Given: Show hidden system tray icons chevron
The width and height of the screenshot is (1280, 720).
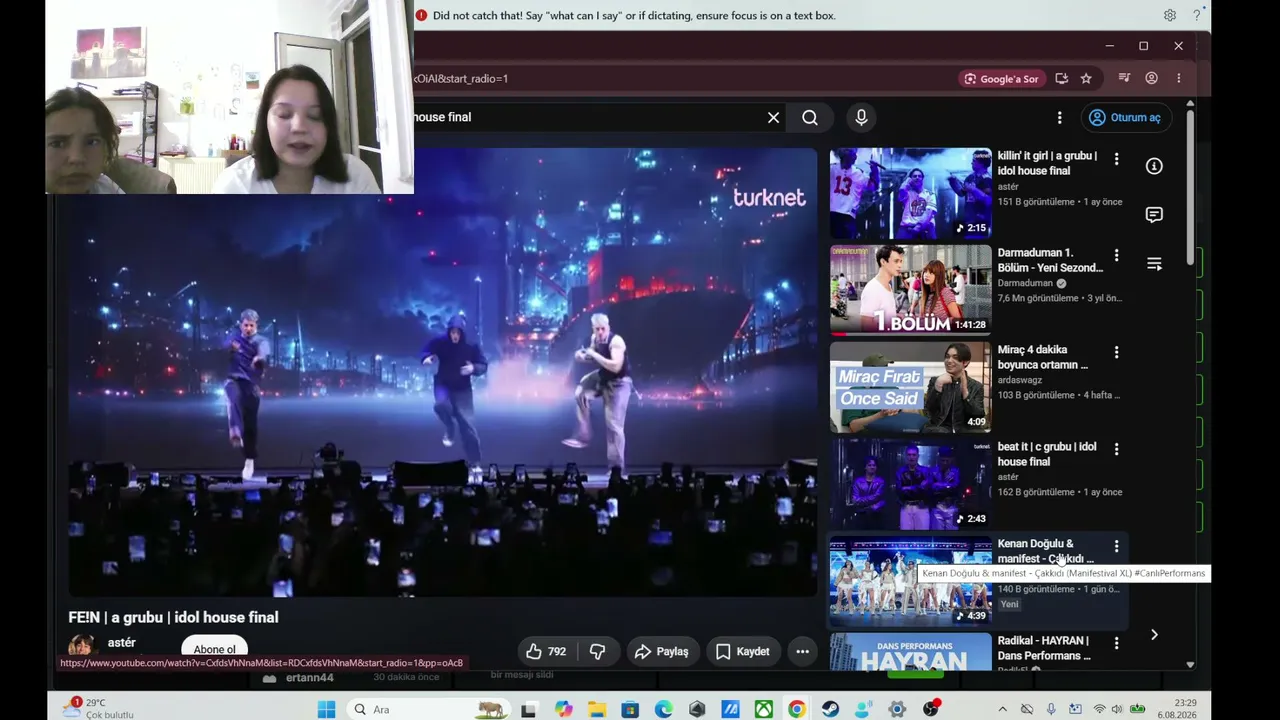Looking at the screenshot, I should pyautogui.click(x=1002, y=709).
